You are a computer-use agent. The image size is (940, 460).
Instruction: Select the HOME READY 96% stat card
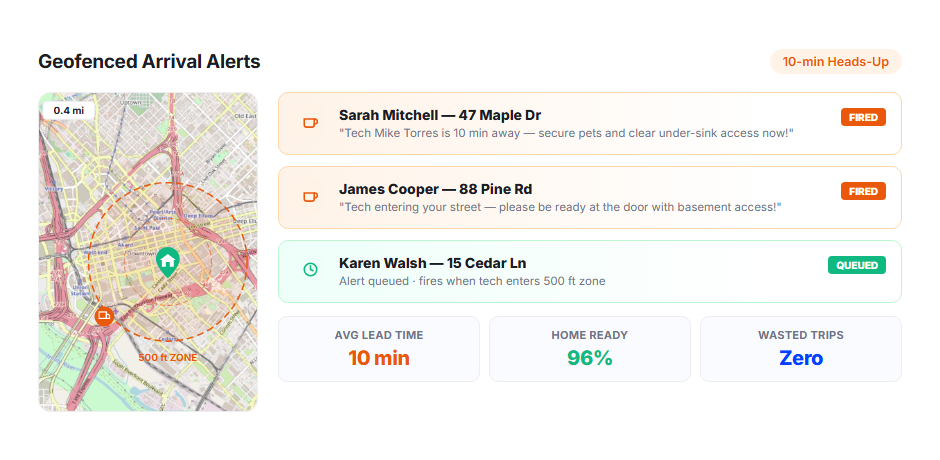click(590, 349)
